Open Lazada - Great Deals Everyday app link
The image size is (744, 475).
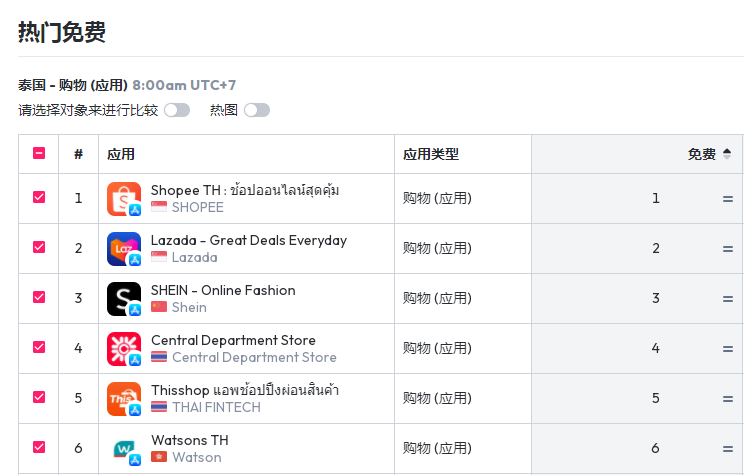point(249,240)
